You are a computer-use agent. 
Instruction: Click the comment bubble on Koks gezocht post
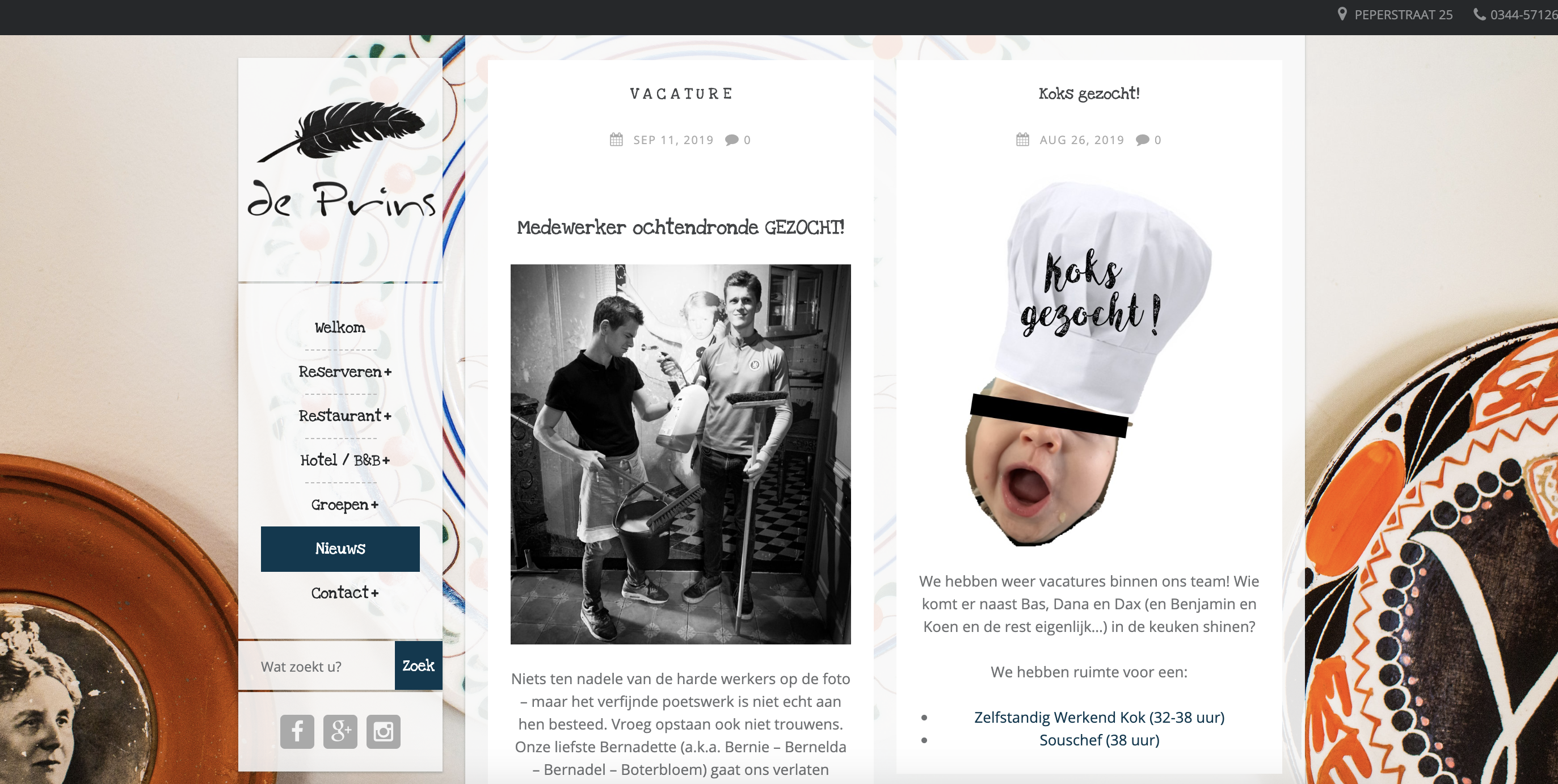[x=1142, y=140]
